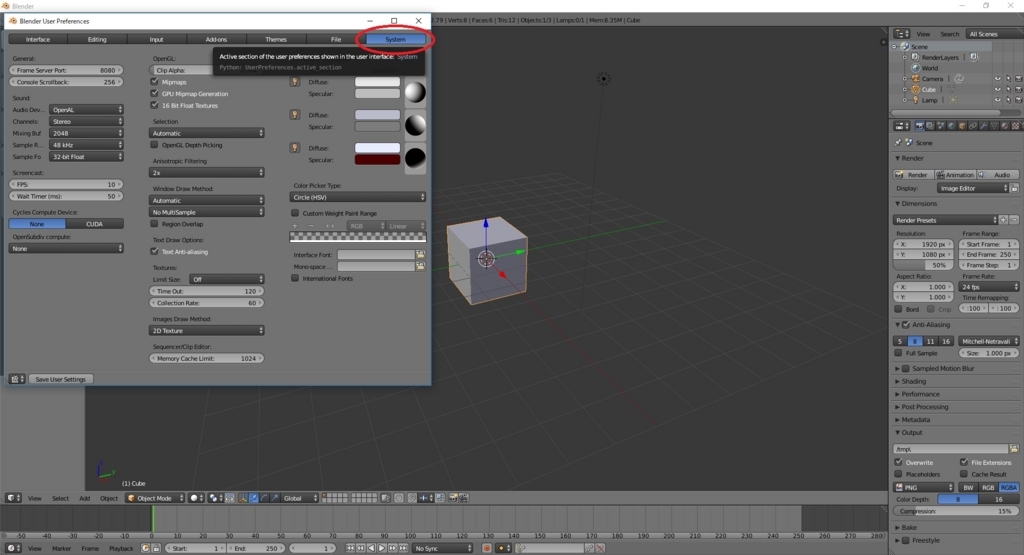
Task: Open the Channels Stereo dropdown
Action: click(86, 121)
